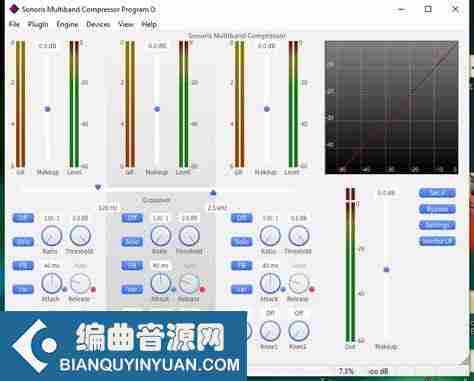Click the output makeup 0.0 dB field
This screenshot has height=381, width=474.
(386, 193)
